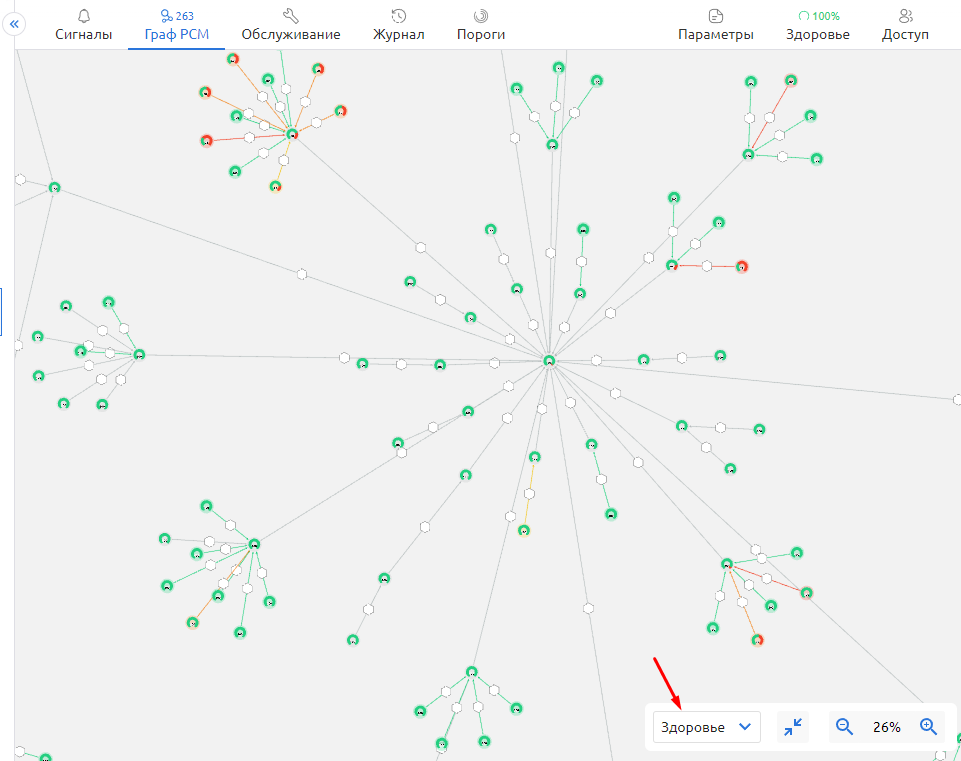Expand the Здоровье dropdown at the bottom
Viewport: 961px width, 761px height.
(x=706, y=727)
